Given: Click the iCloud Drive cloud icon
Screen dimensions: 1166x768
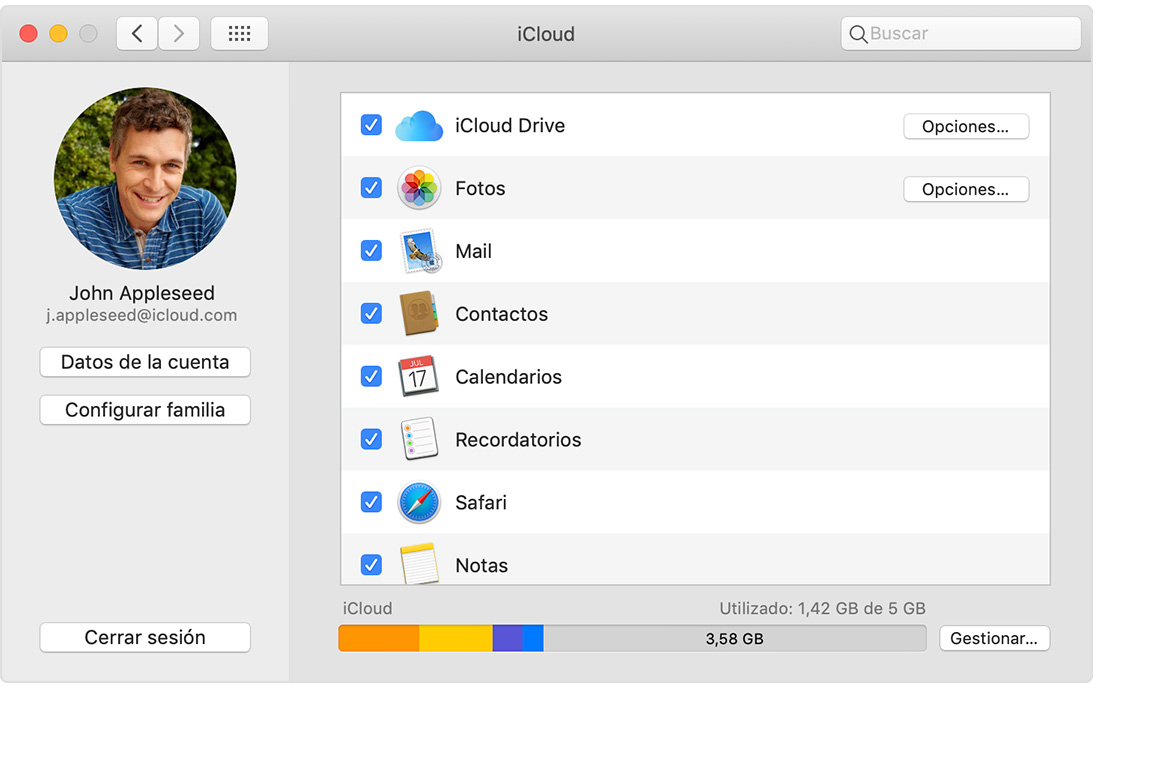Looking at the screenshot, I should click(x=419, y=126).
